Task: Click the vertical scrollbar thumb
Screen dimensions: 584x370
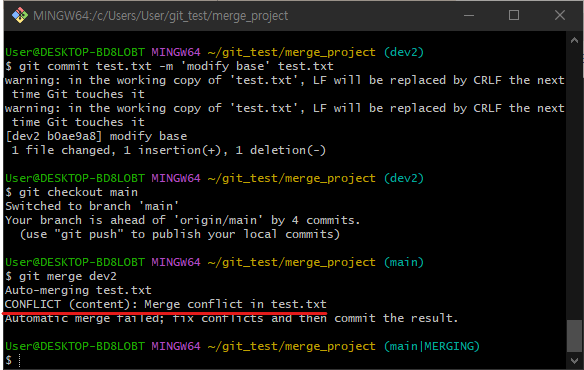Action: [x=574, y=335]
